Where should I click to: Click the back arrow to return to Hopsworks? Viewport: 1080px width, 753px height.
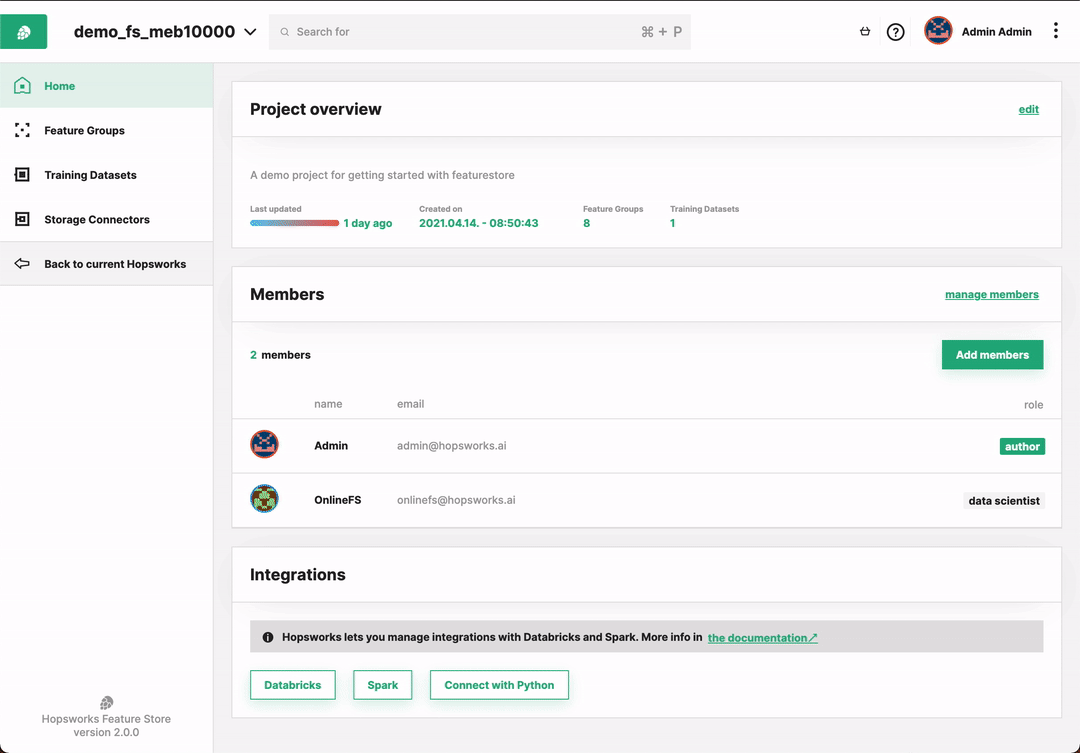pyautogui.click(x=22, y=263)
